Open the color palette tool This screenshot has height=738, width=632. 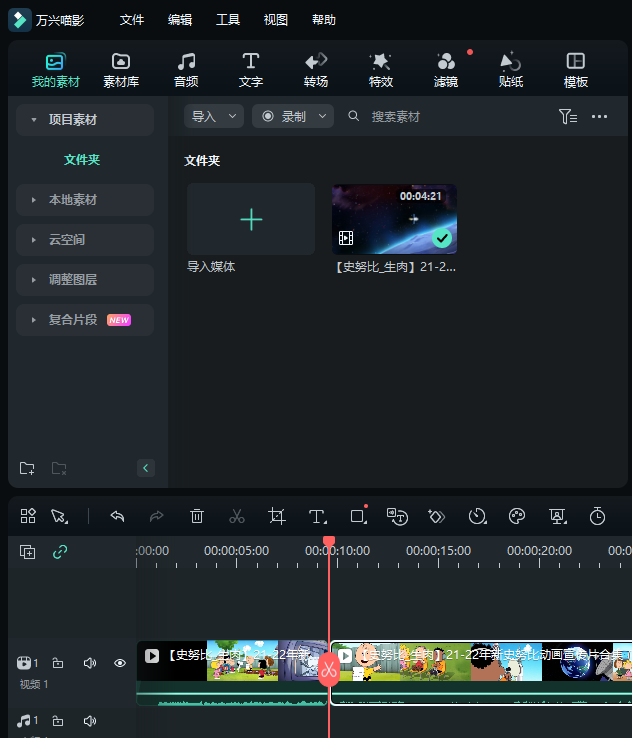[517, 516]
